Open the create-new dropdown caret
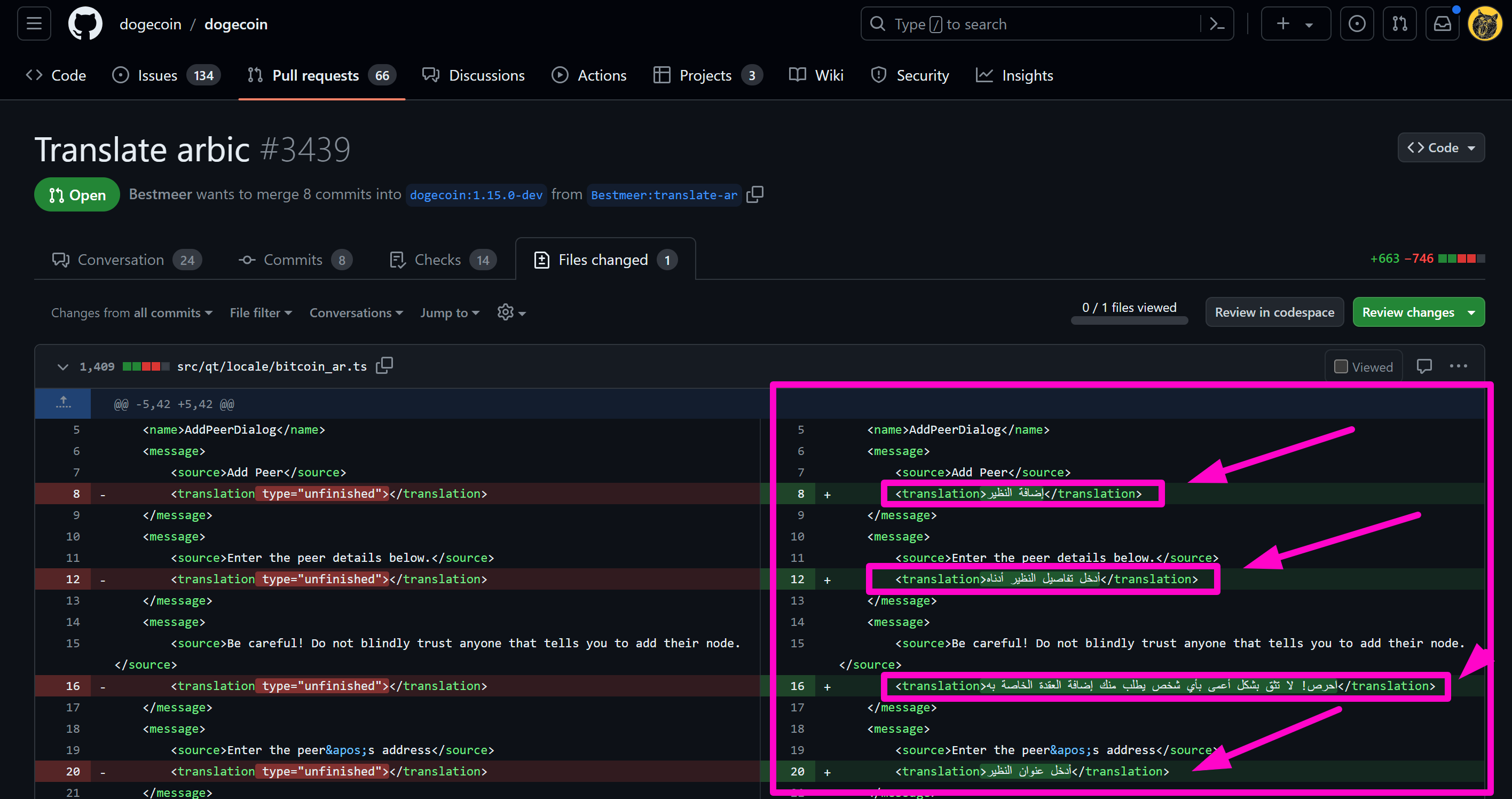Screen dimensions: 1512x799 tap(1309, 25)
